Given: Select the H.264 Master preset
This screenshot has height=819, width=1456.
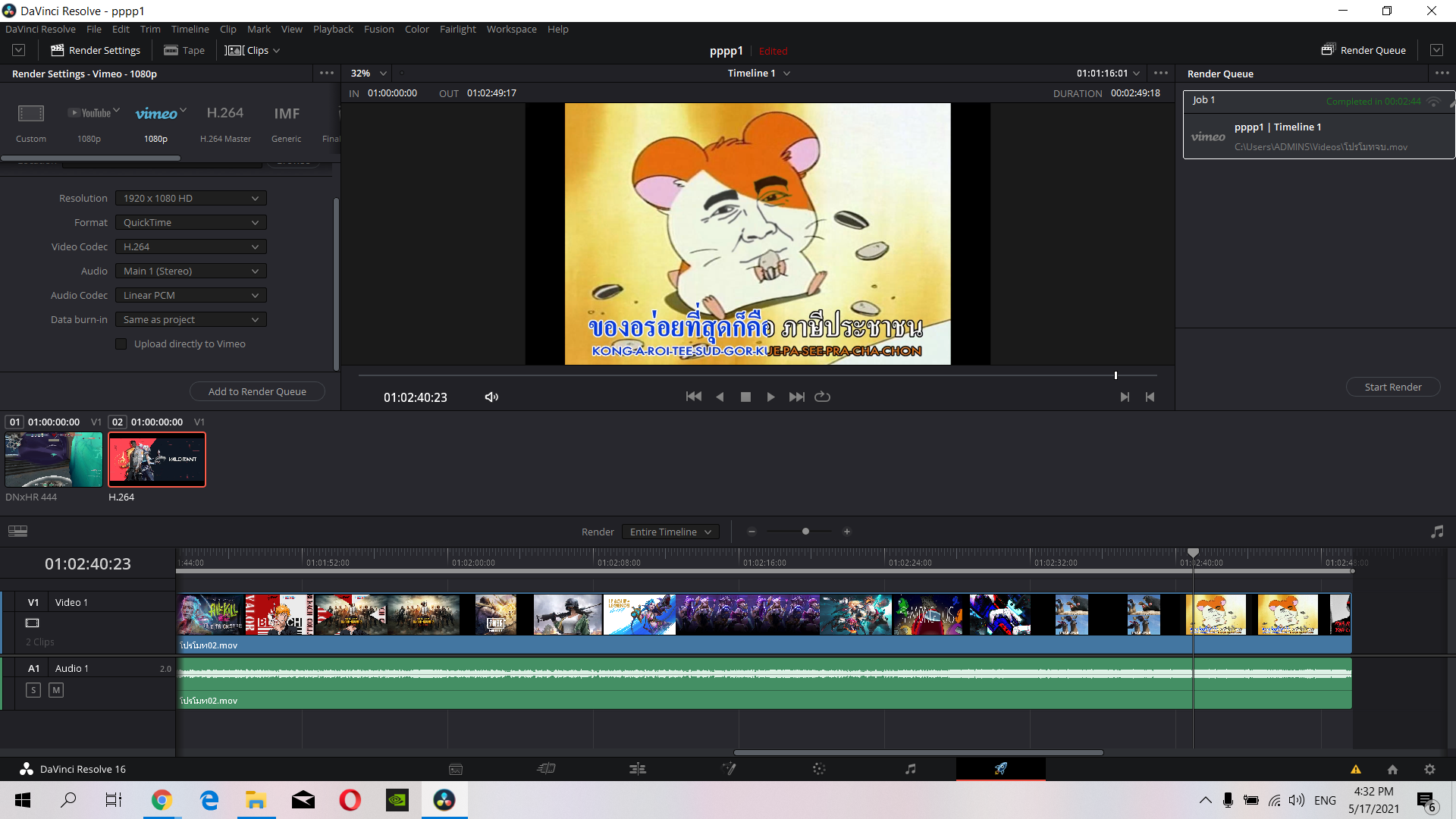Looking at the screenshot, I should (x=225, y=123).
